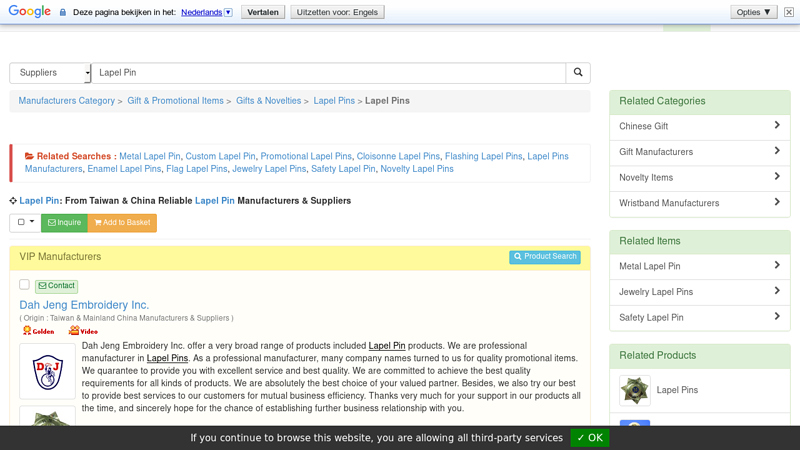Open the Suppliers search type dropdown

(50, 73)
